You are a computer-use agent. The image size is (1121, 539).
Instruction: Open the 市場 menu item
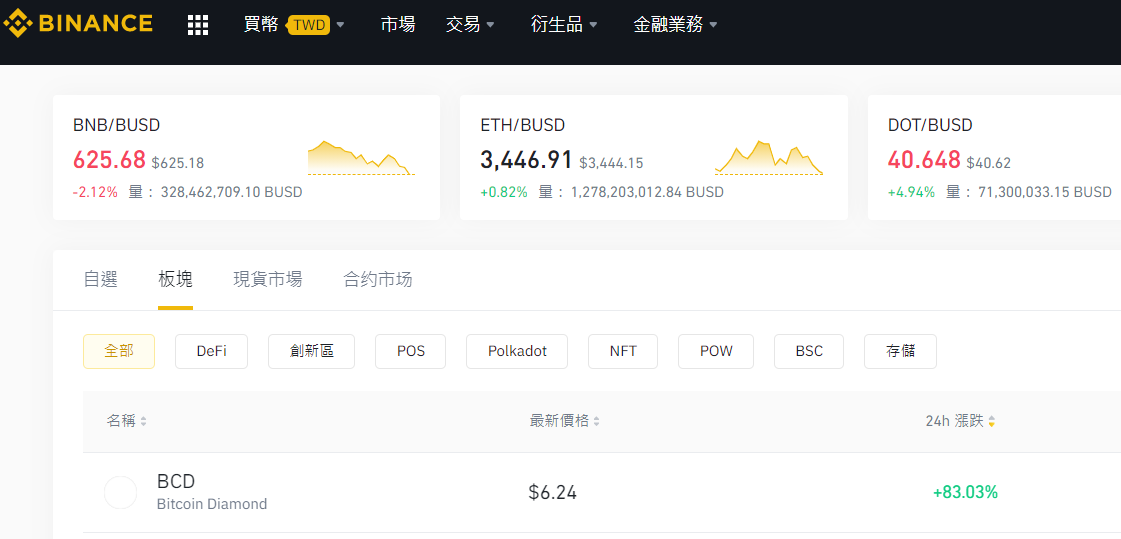397,25
